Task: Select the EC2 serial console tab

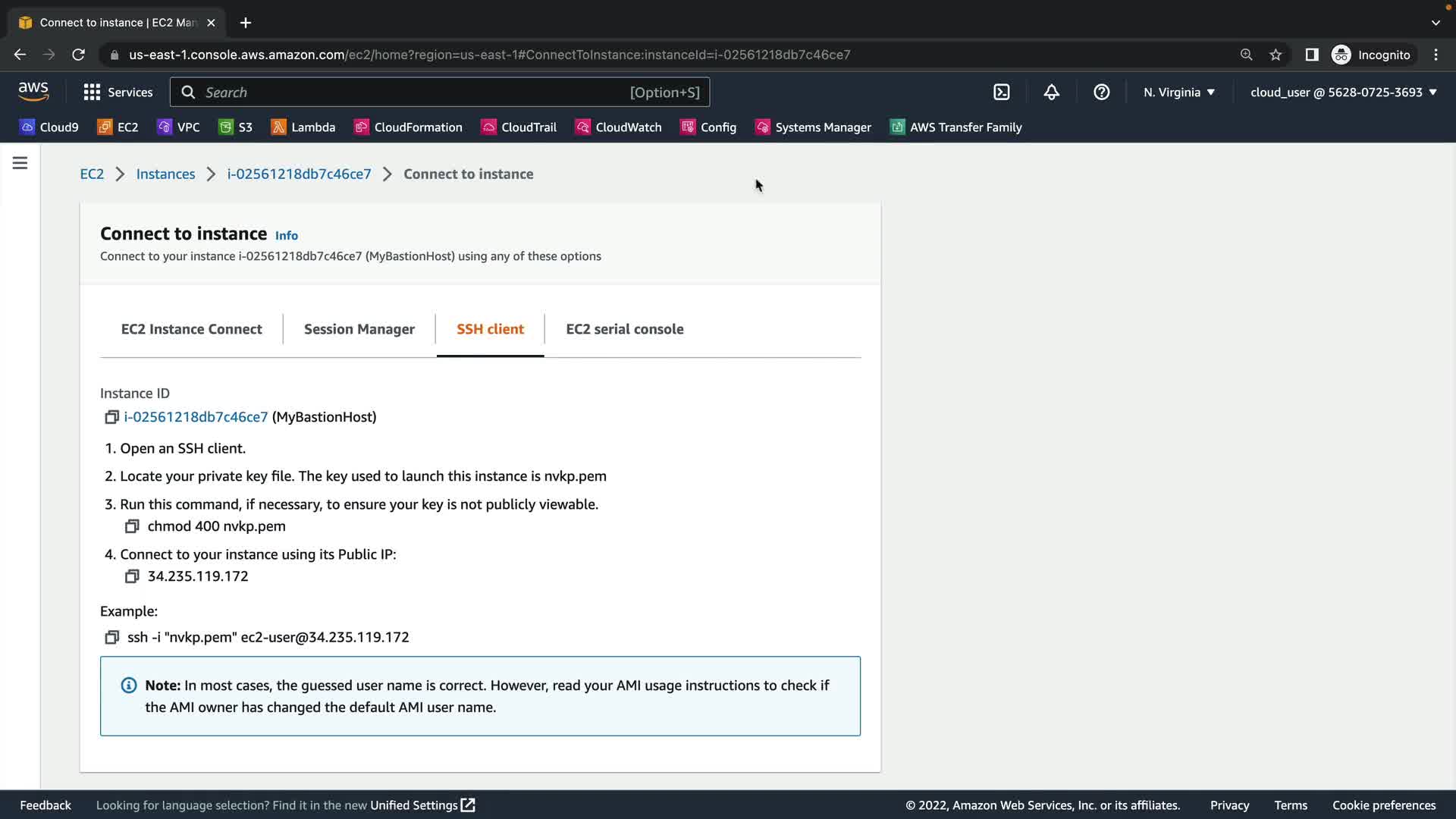Action: (x=624, y=329)
